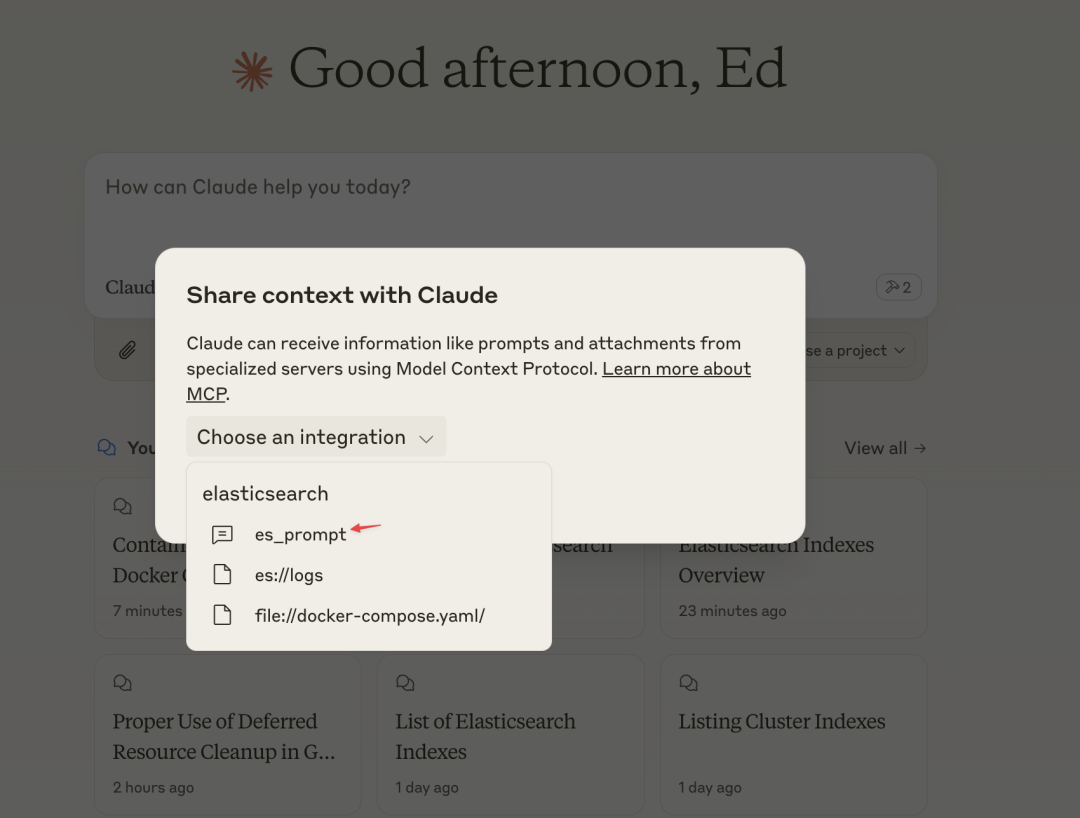Image resolution: width=1080 pixels, height=818 pixels.
Task: Click the es://logs document icon
Action: [x=222, y=574]
